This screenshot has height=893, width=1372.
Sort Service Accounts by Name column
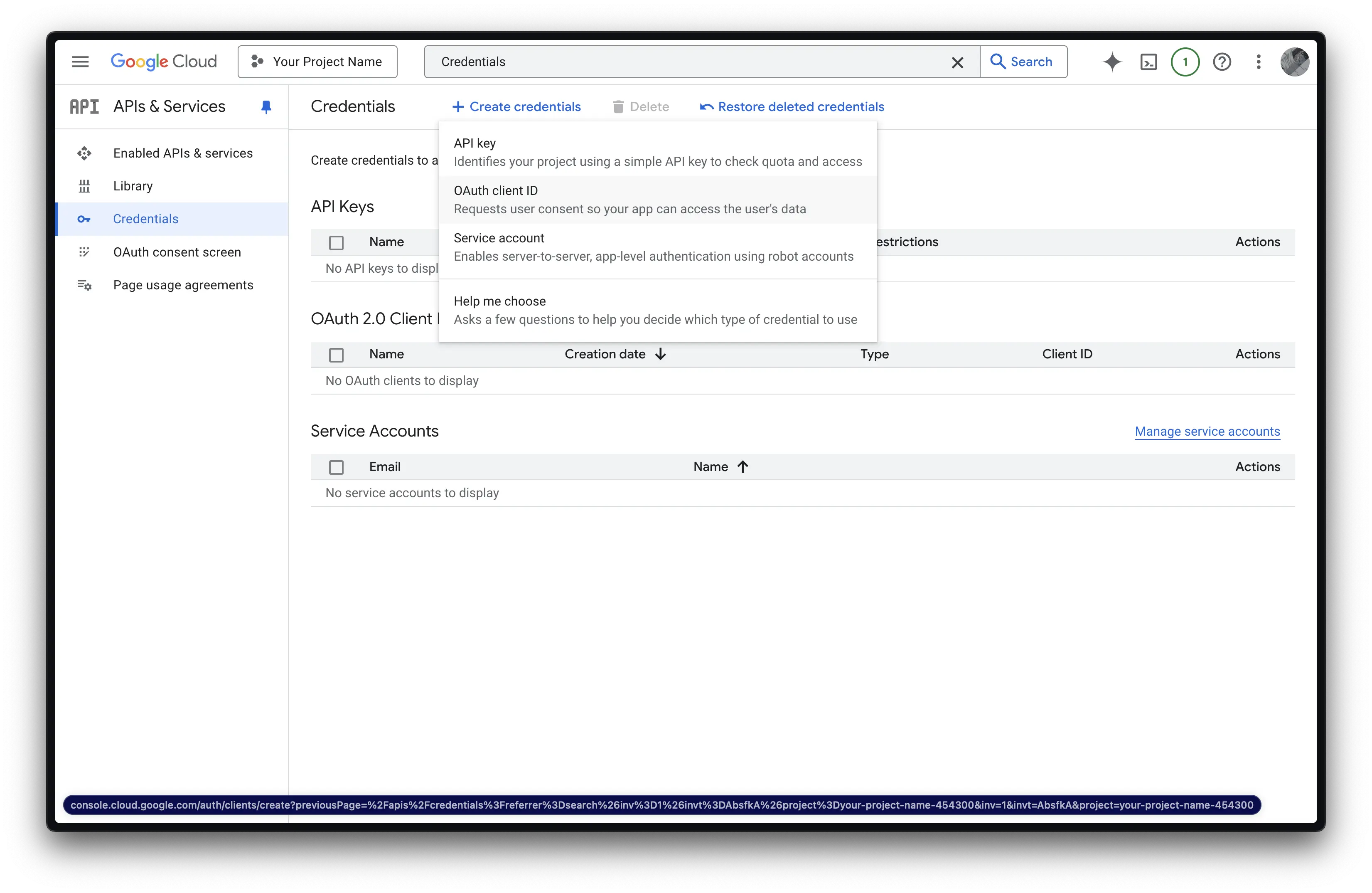710,467
